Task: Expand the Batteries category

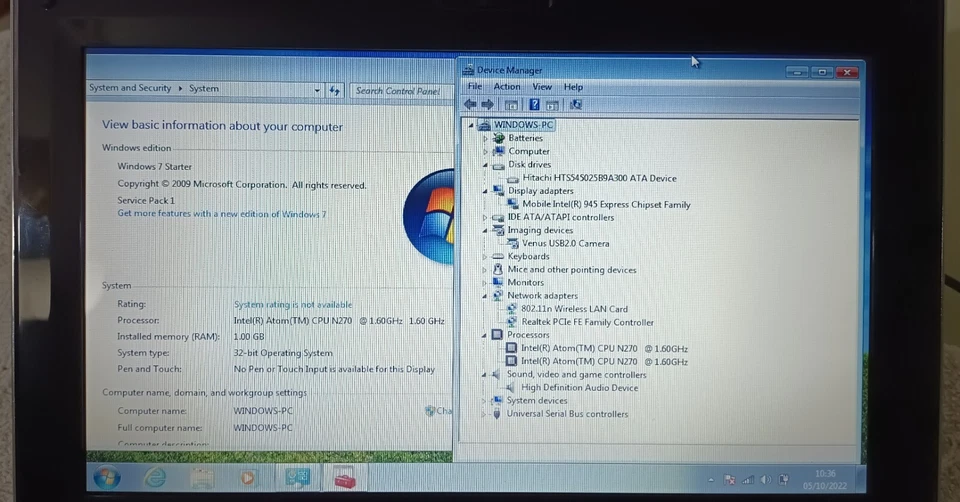Action: 485,138
